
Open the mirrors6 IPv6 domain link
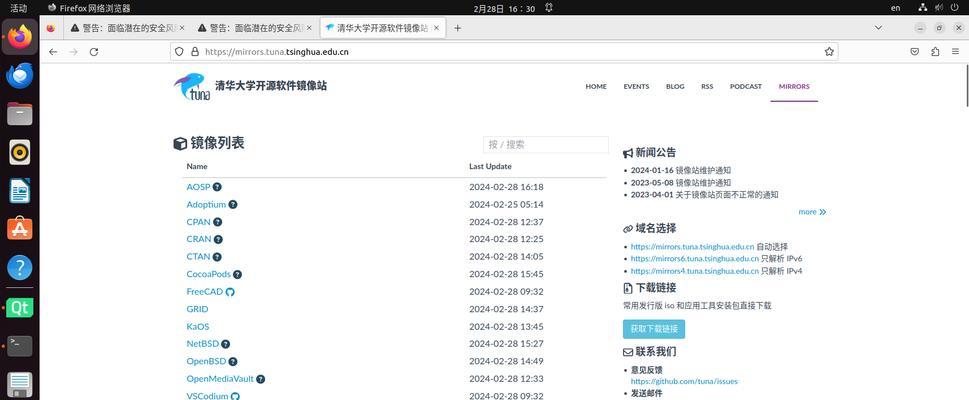[x=695, y=258]
